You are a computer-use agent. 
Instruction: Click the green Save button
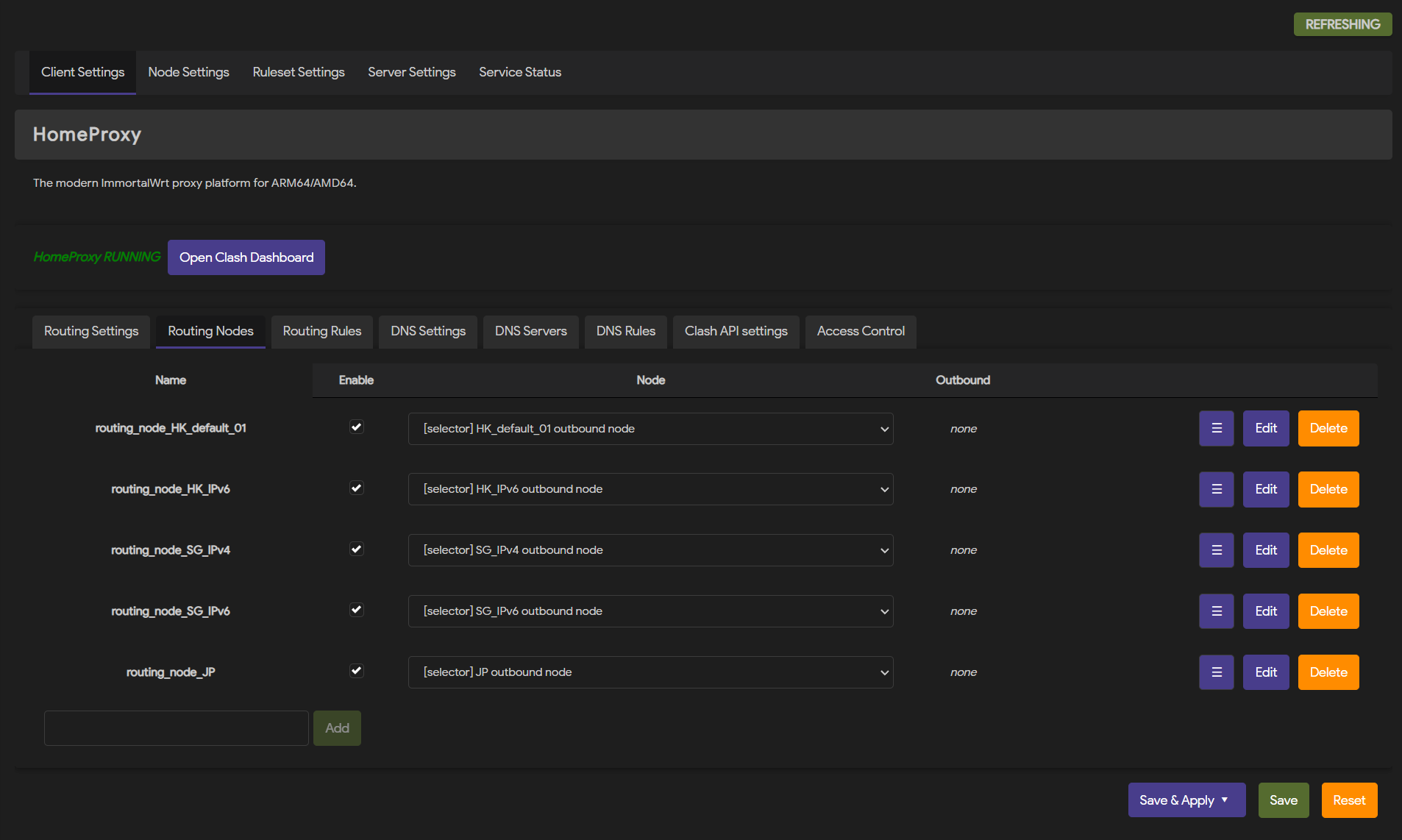tap(1284, 800)
